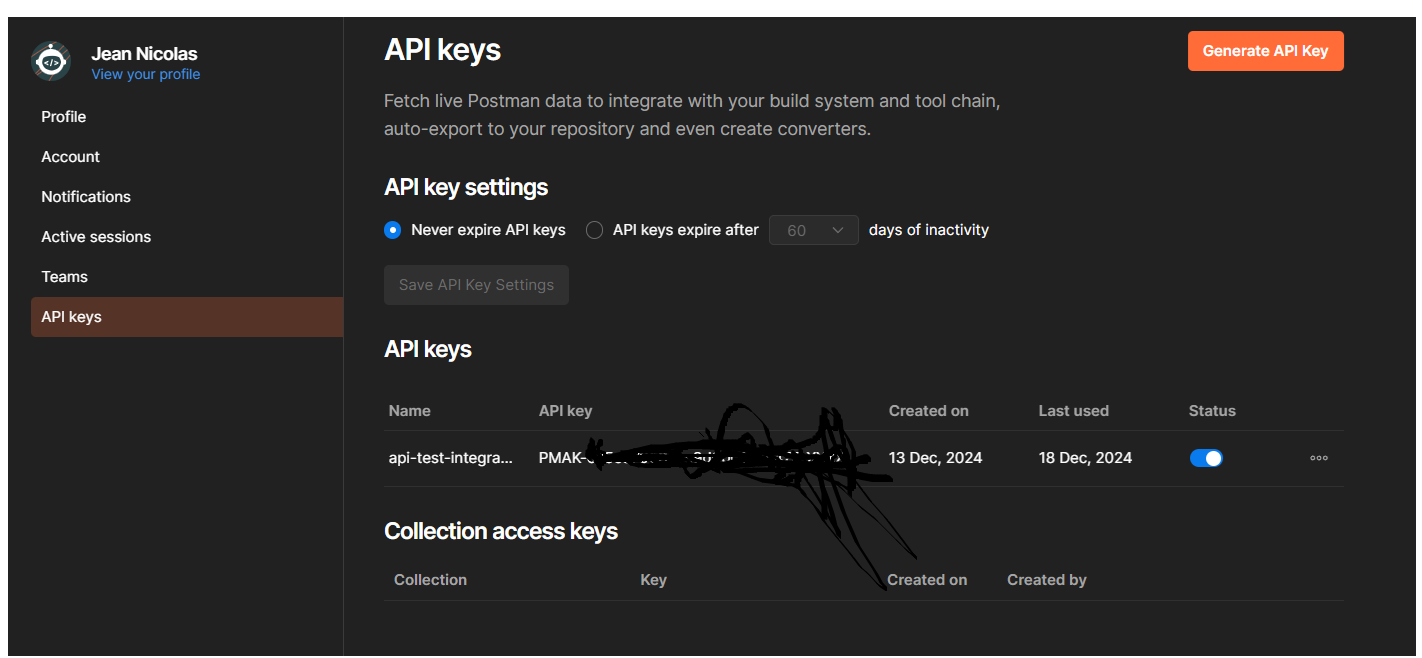Click the Last used column header
Screen dimensions: 1422x658
(1074, 411)
